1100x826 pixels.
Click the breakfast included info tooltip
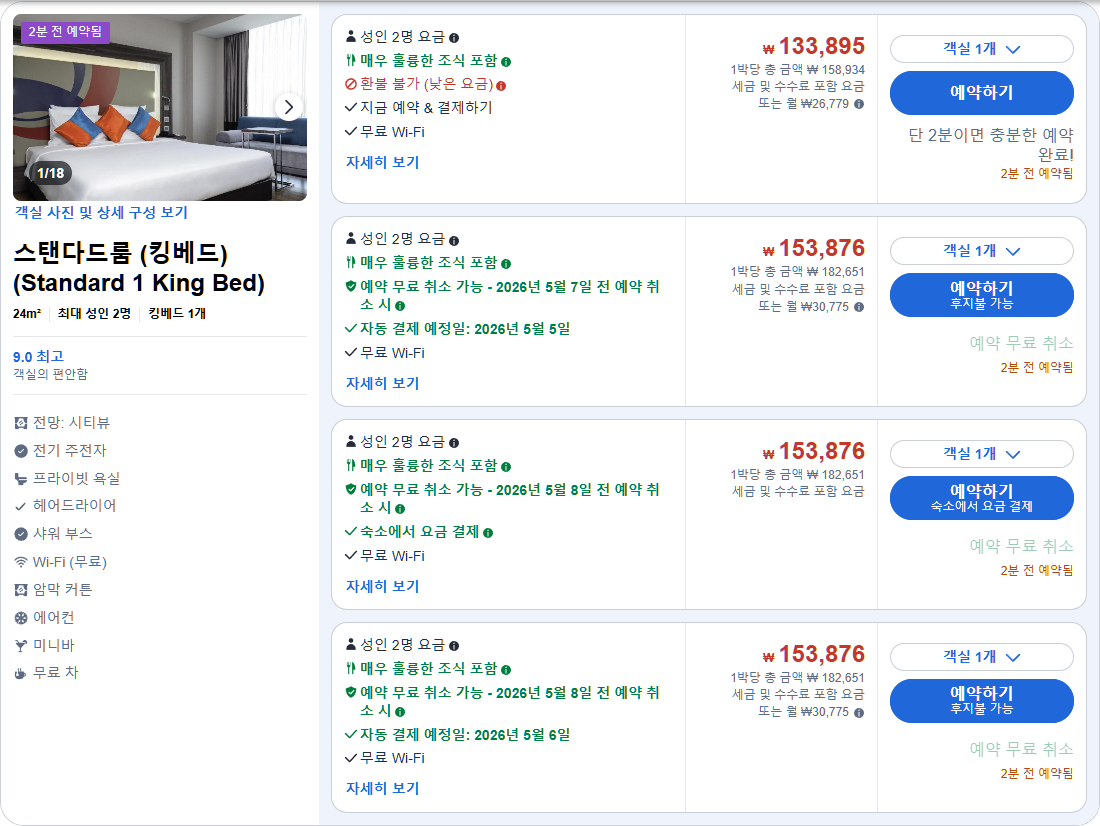(x=505, y=61)
